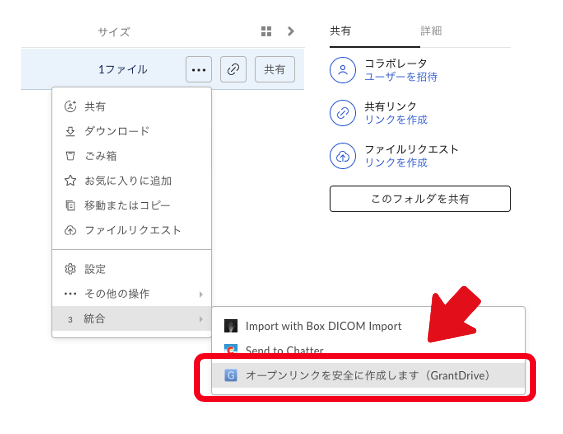Click the grid view icon

pyautogui.click(x=266, y=31)
